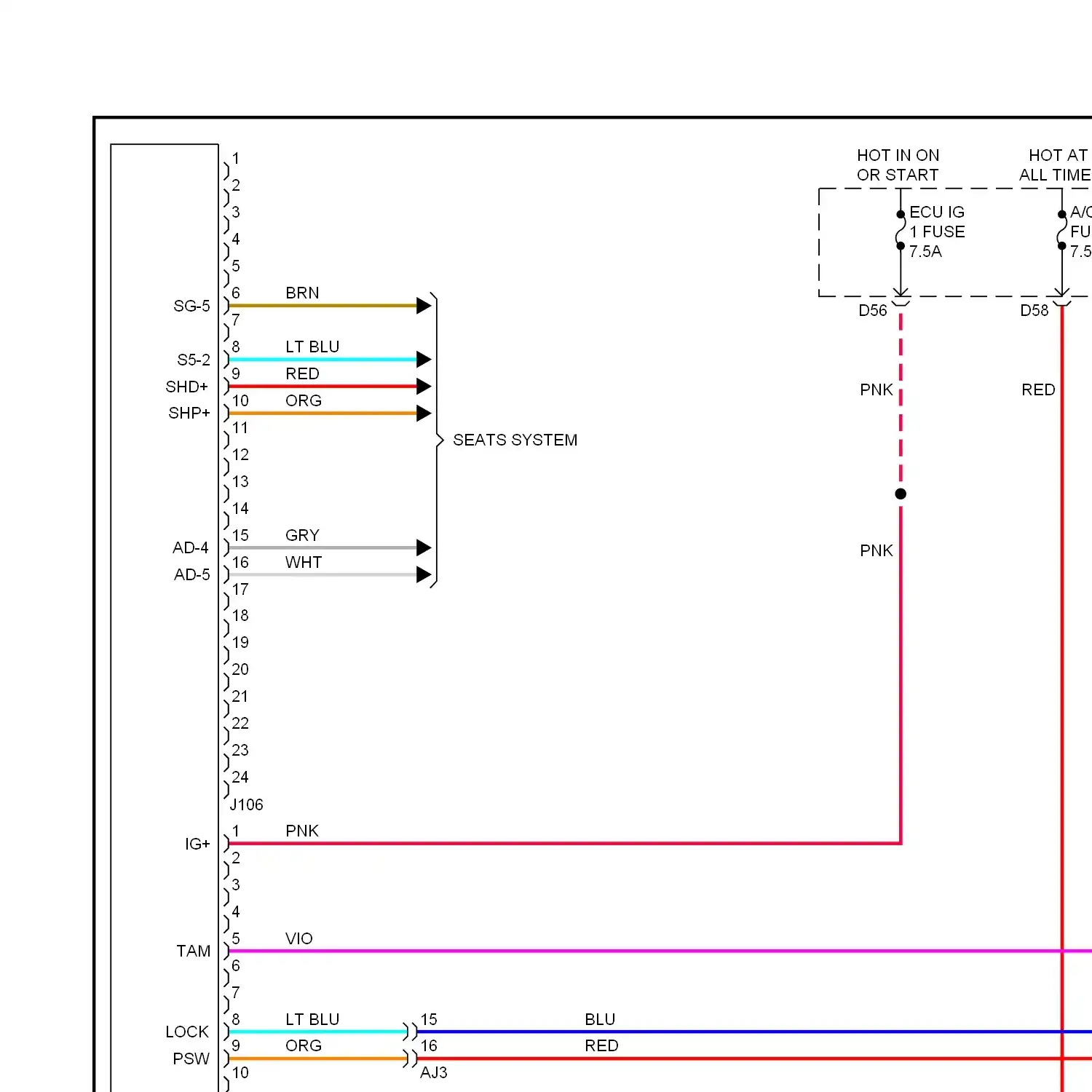
Task: Click the BLU wire label after AJ3
Action: tap(601, 1019)
